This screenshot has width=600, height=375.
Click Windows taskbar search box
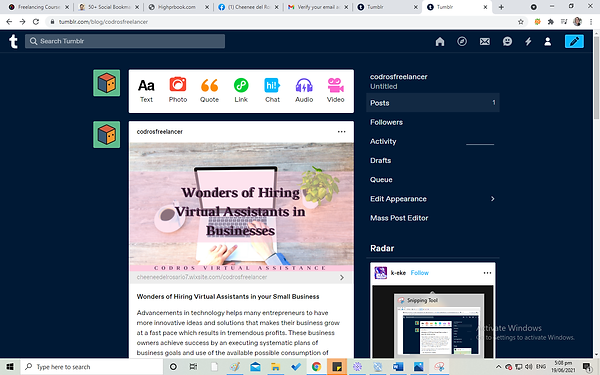point(92,367)
